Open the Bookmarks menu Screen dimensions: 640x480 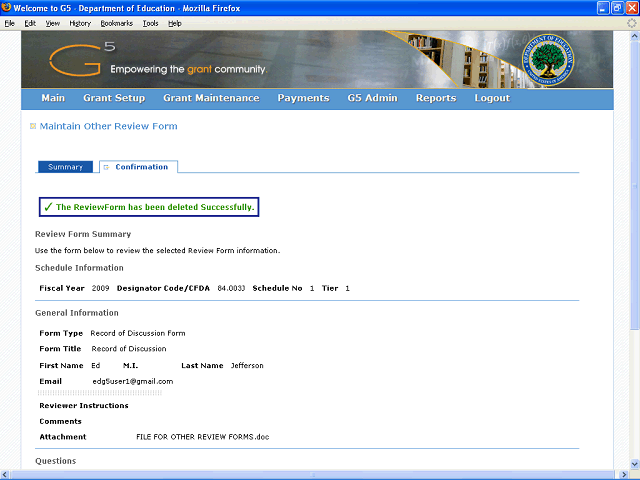click(116, 23)
